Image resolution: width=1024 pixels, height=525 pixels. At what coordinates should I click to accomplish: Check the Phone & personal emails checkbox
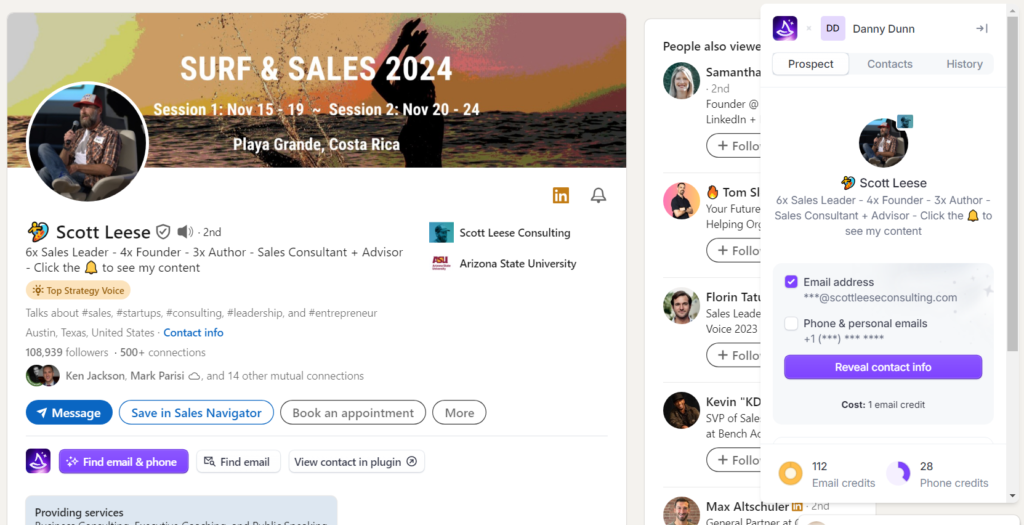(791, 323)
